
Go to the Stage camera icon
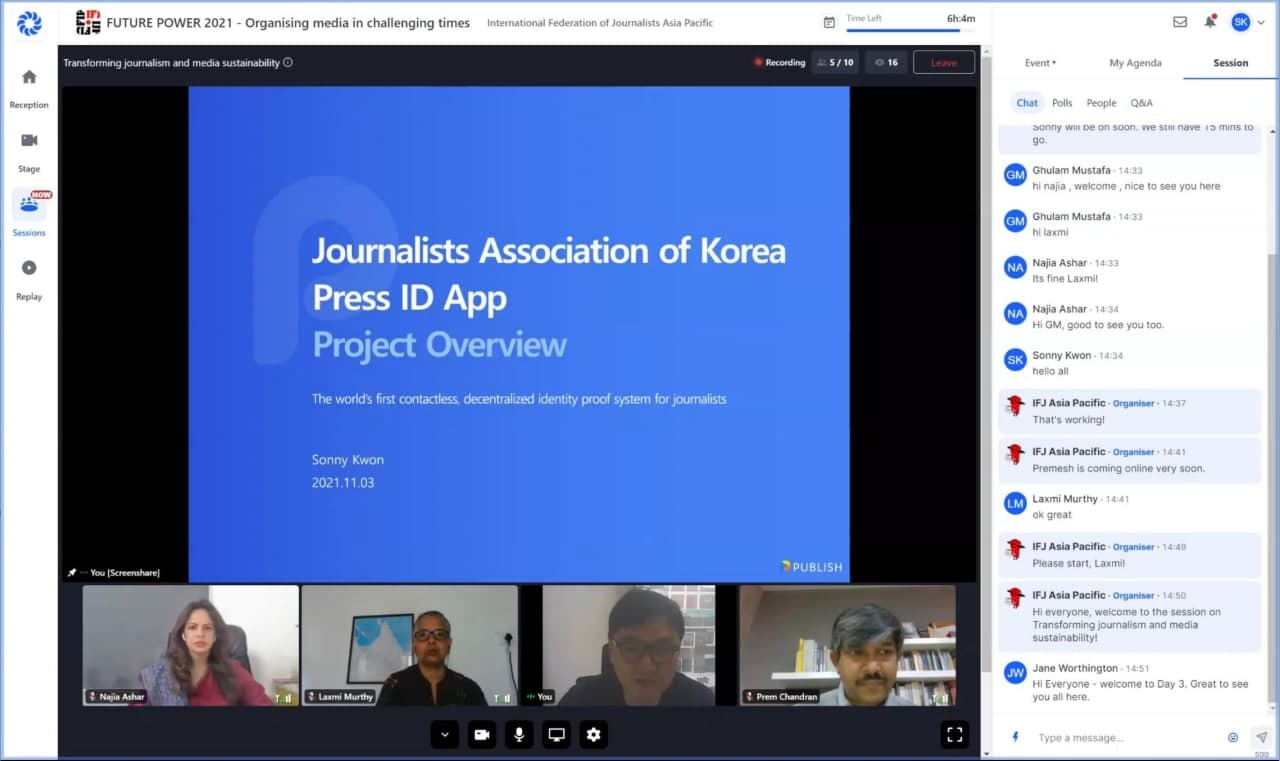click(29, 141)
